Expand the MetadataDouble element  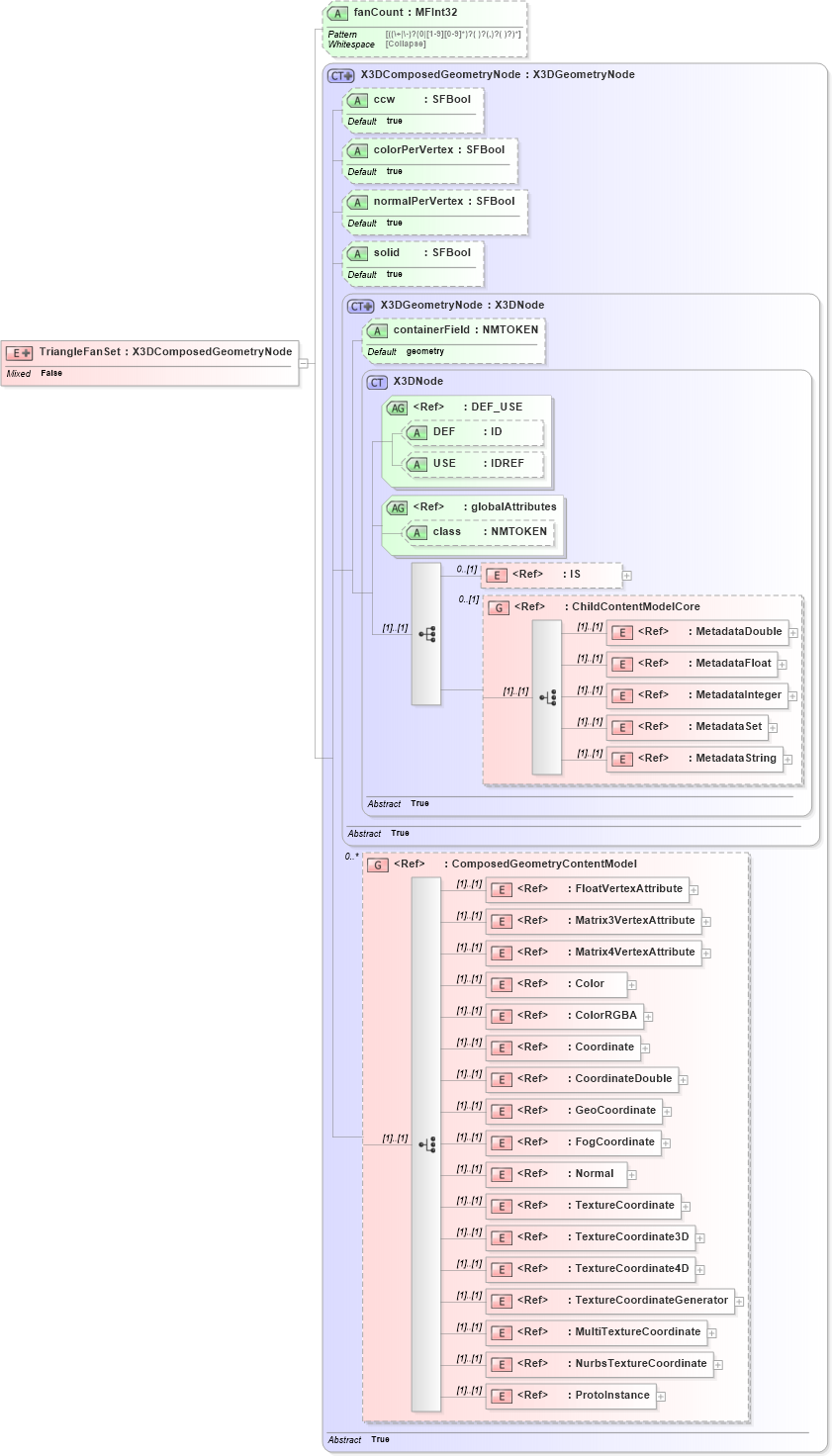(x=793, y=633)
